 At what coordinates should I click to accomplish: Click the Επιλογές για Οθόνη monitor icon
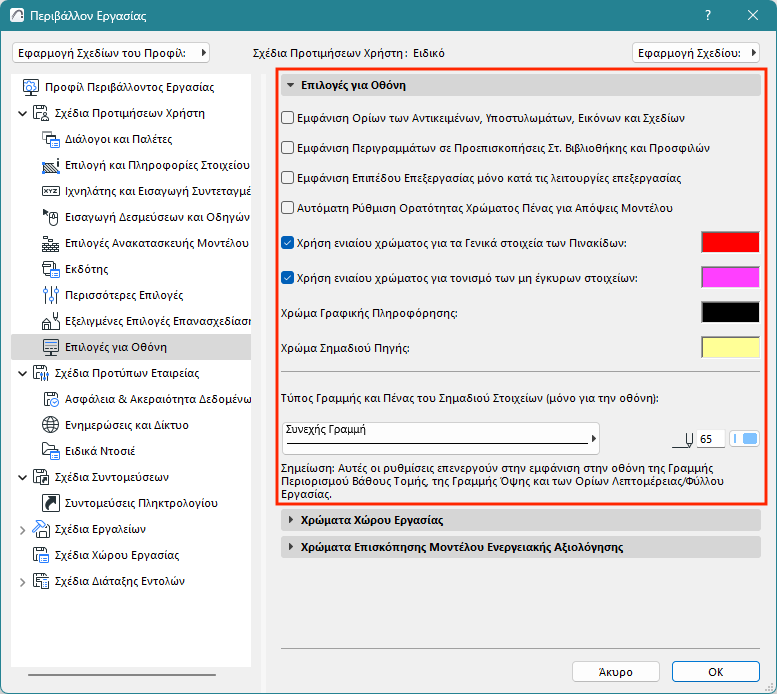tap(51, 347)
